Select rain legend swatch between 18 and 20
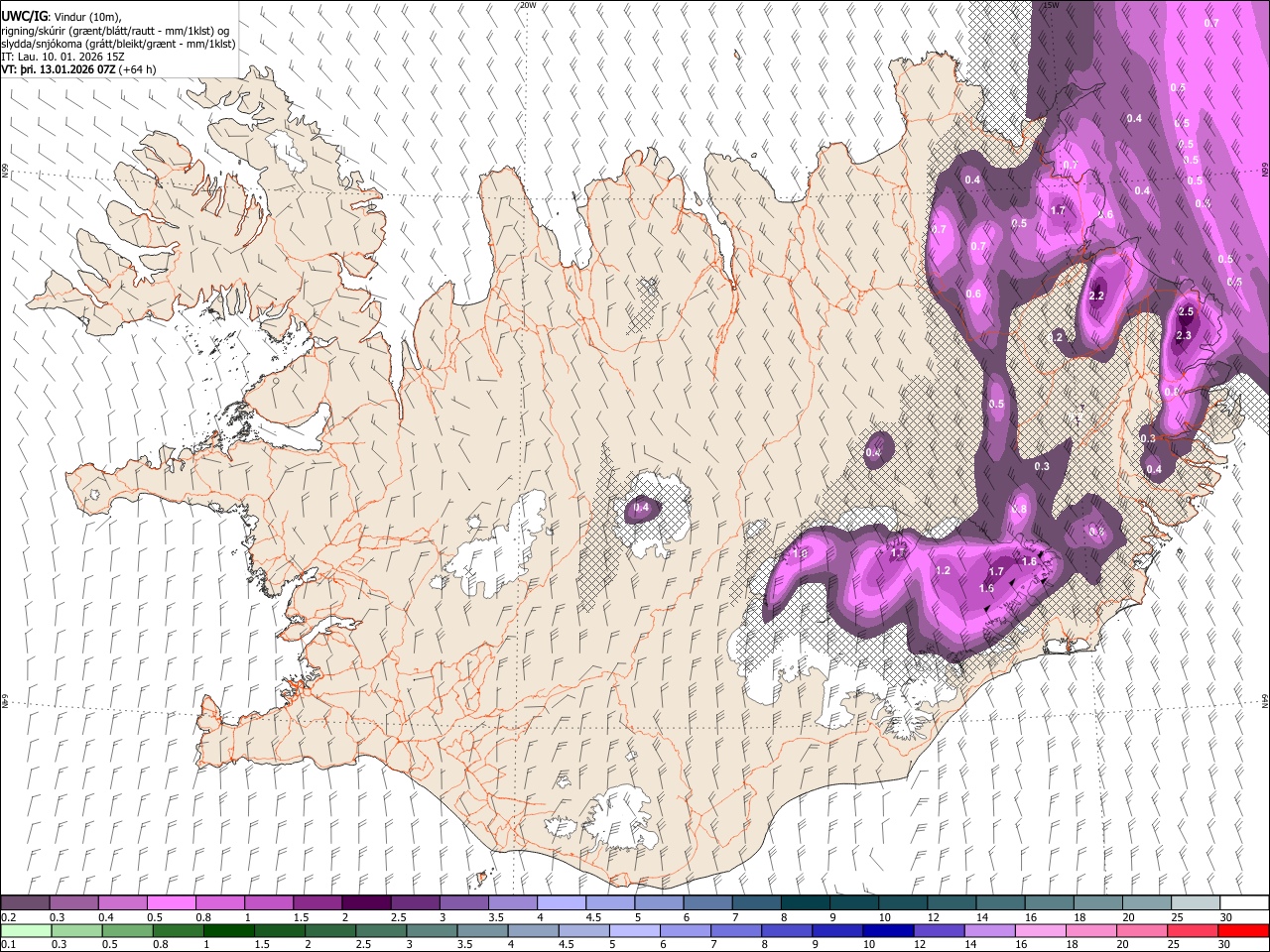The image size is (1270, 952). (x=1090, y=930)
